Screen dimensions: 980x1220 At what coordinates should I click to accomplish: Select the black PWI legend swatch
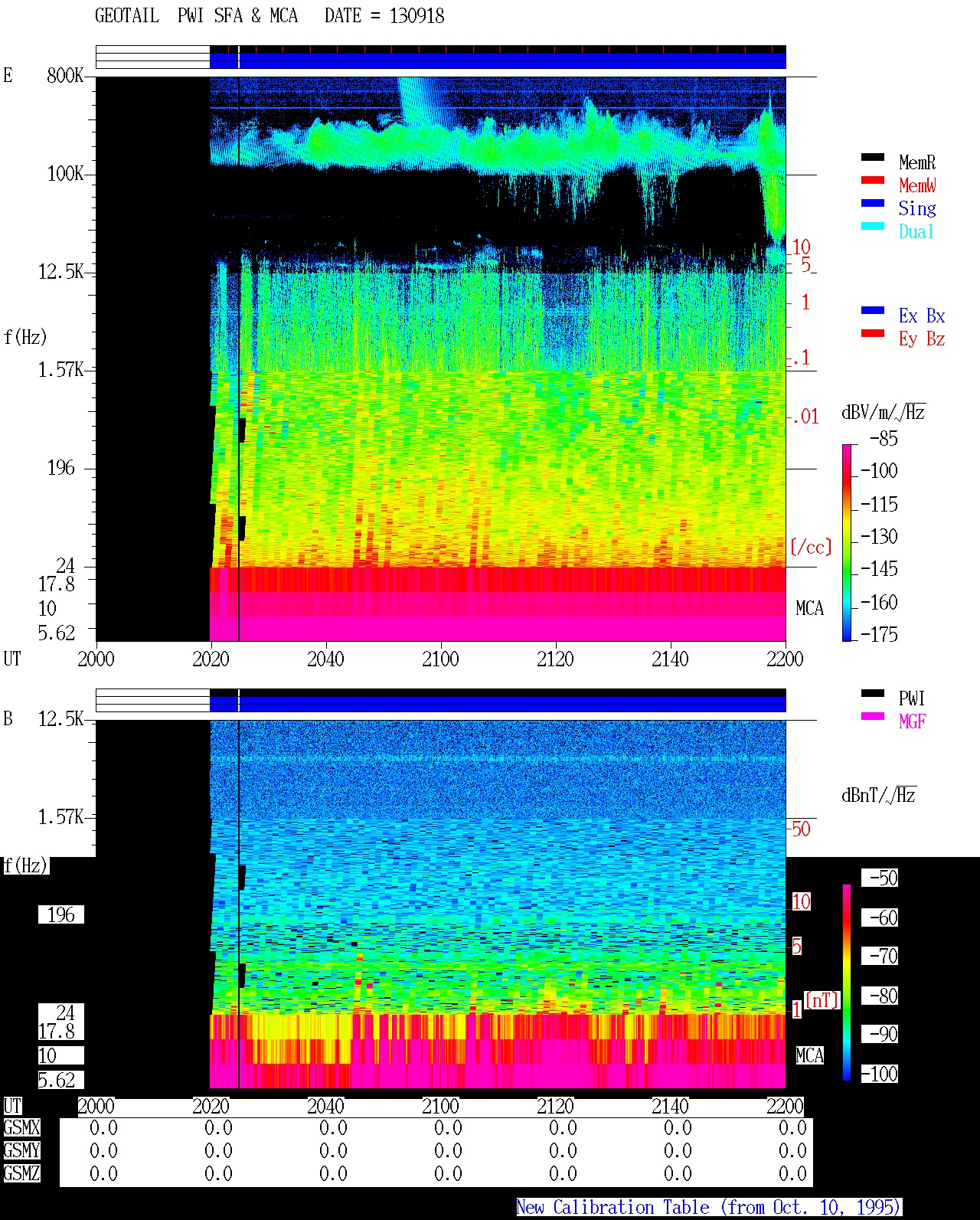pyautogui.click(x=873, y=693)
